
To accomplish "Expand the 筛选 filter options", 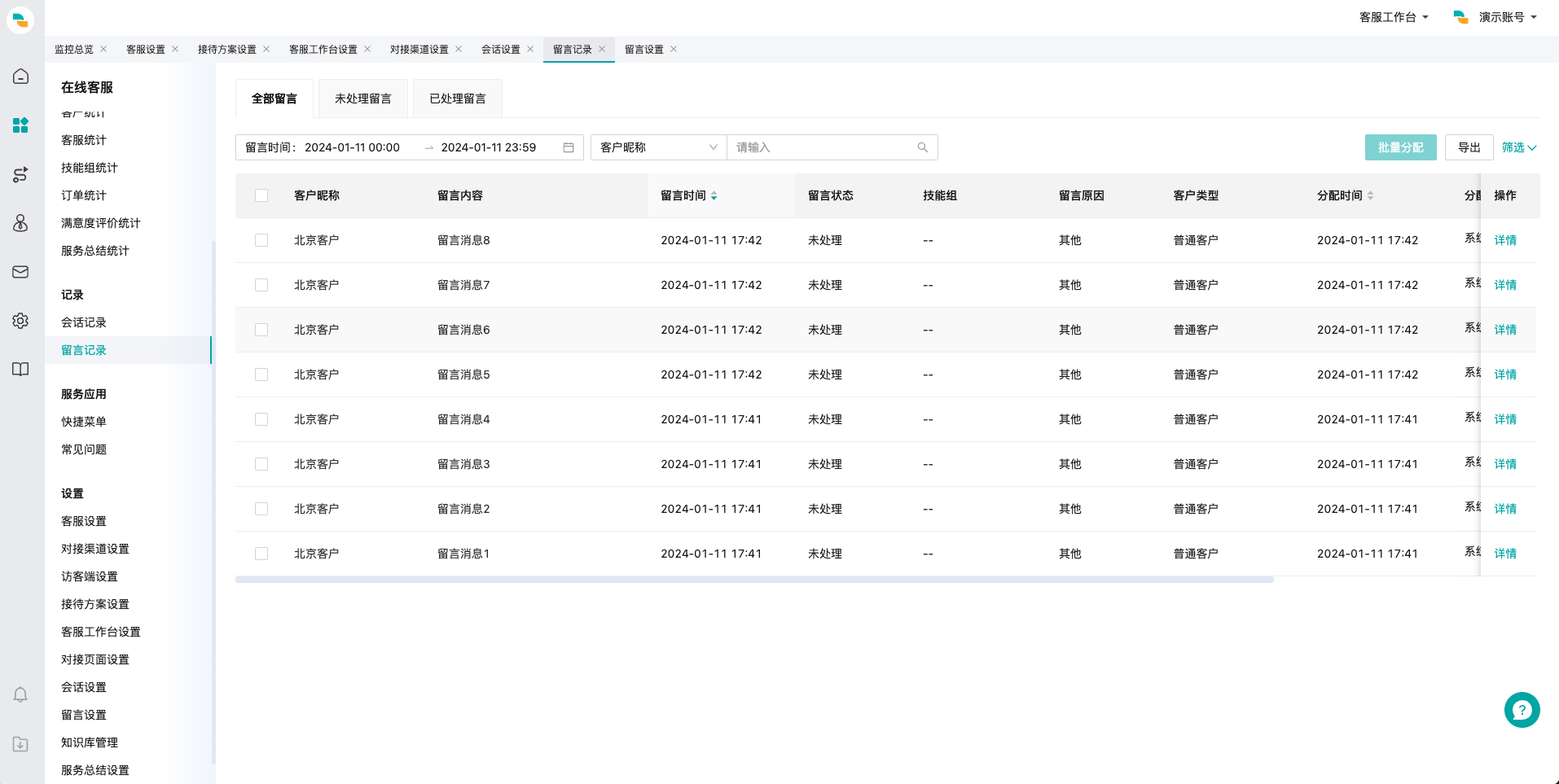I will point(1519,147).
